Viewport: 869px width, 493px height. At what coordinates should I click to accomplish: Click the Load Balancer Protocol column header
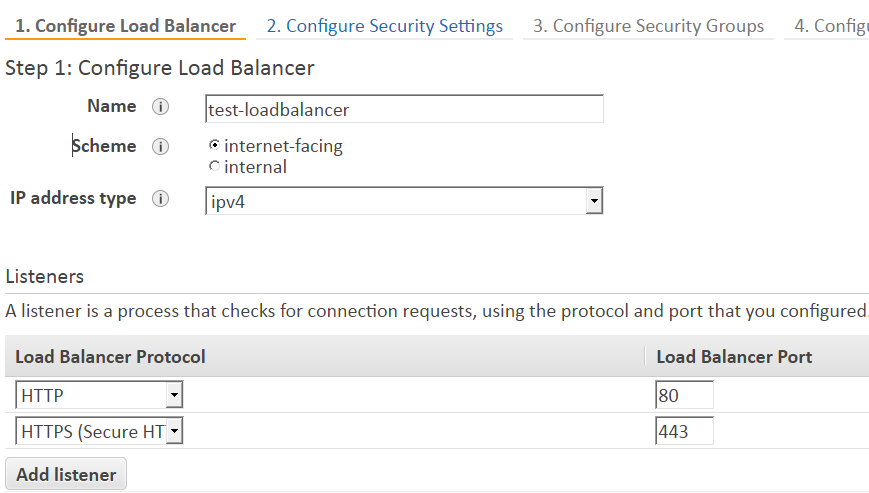[x=110, y=357]
